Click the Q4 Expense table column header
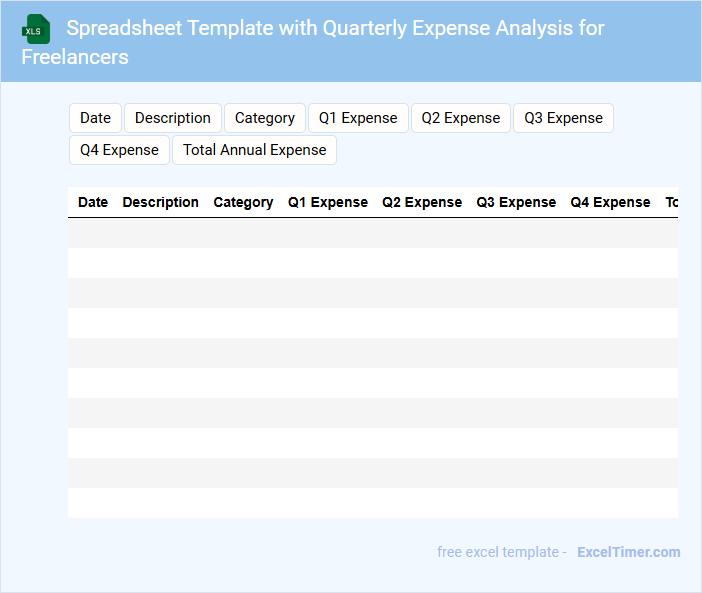Screen dimensions: 702x593 tap(610, 202)
